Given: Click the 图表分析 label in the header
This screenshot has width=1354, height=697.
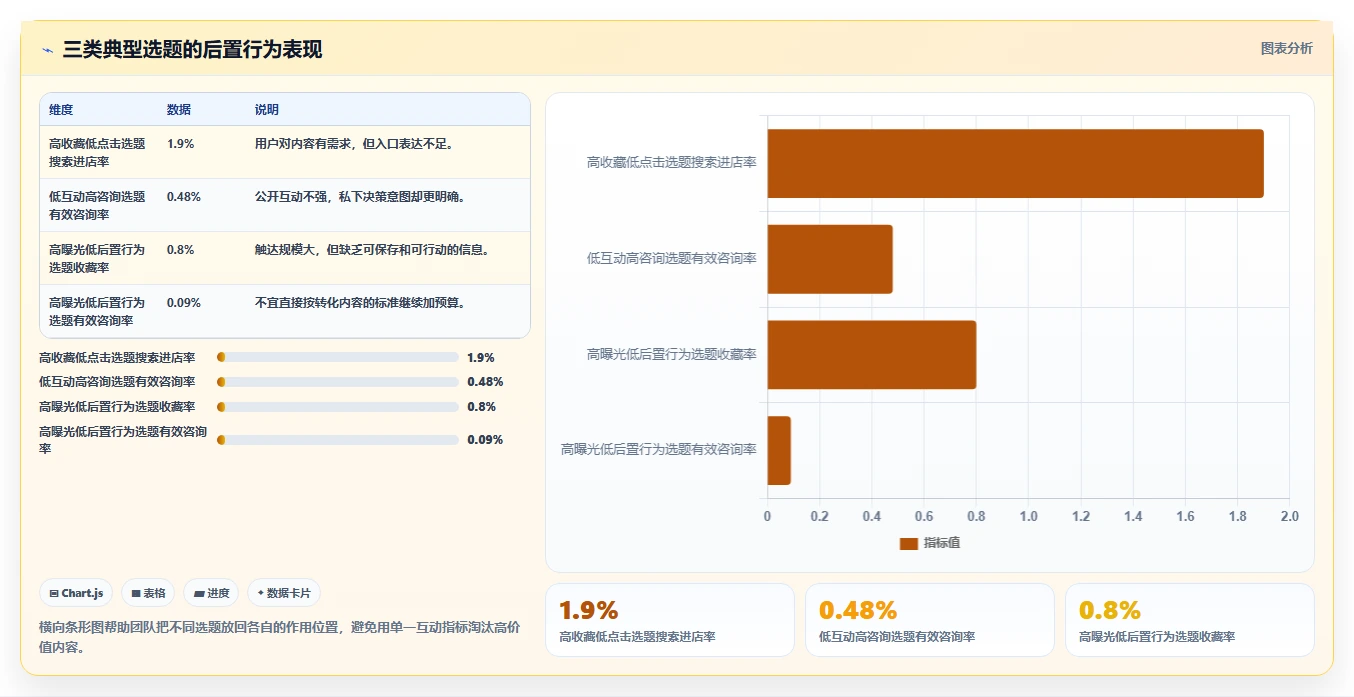Looking at the screenshot, I should tap(1286, 48).
